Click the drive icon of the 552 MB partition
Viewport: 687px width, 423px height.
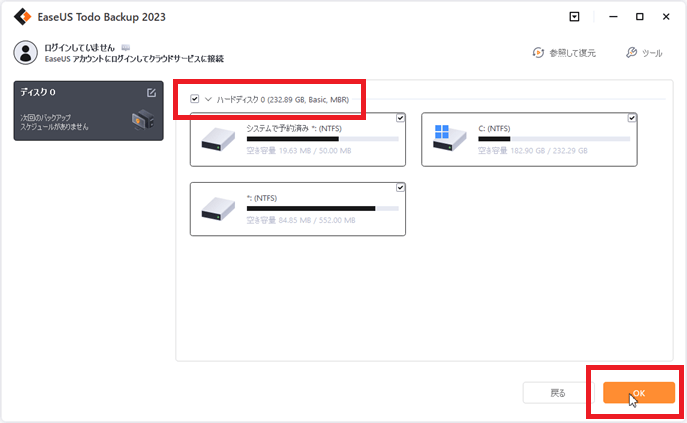click(217, 209)
